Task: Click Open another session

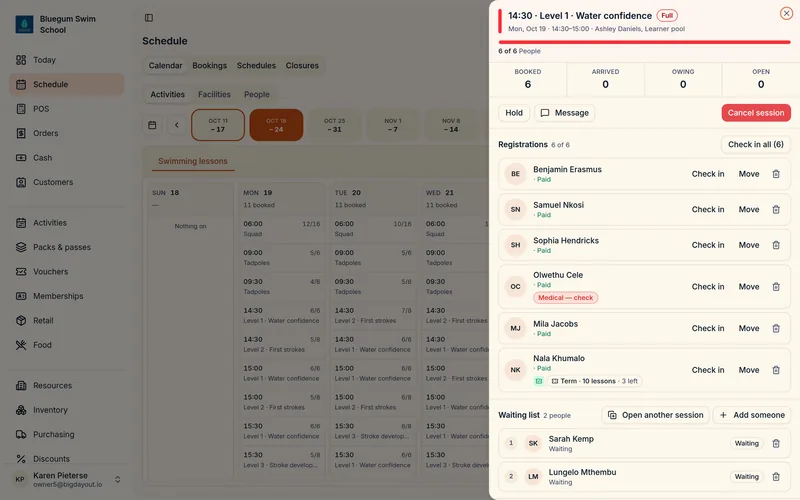Action: pyautogui.click(x=655, y=415)
